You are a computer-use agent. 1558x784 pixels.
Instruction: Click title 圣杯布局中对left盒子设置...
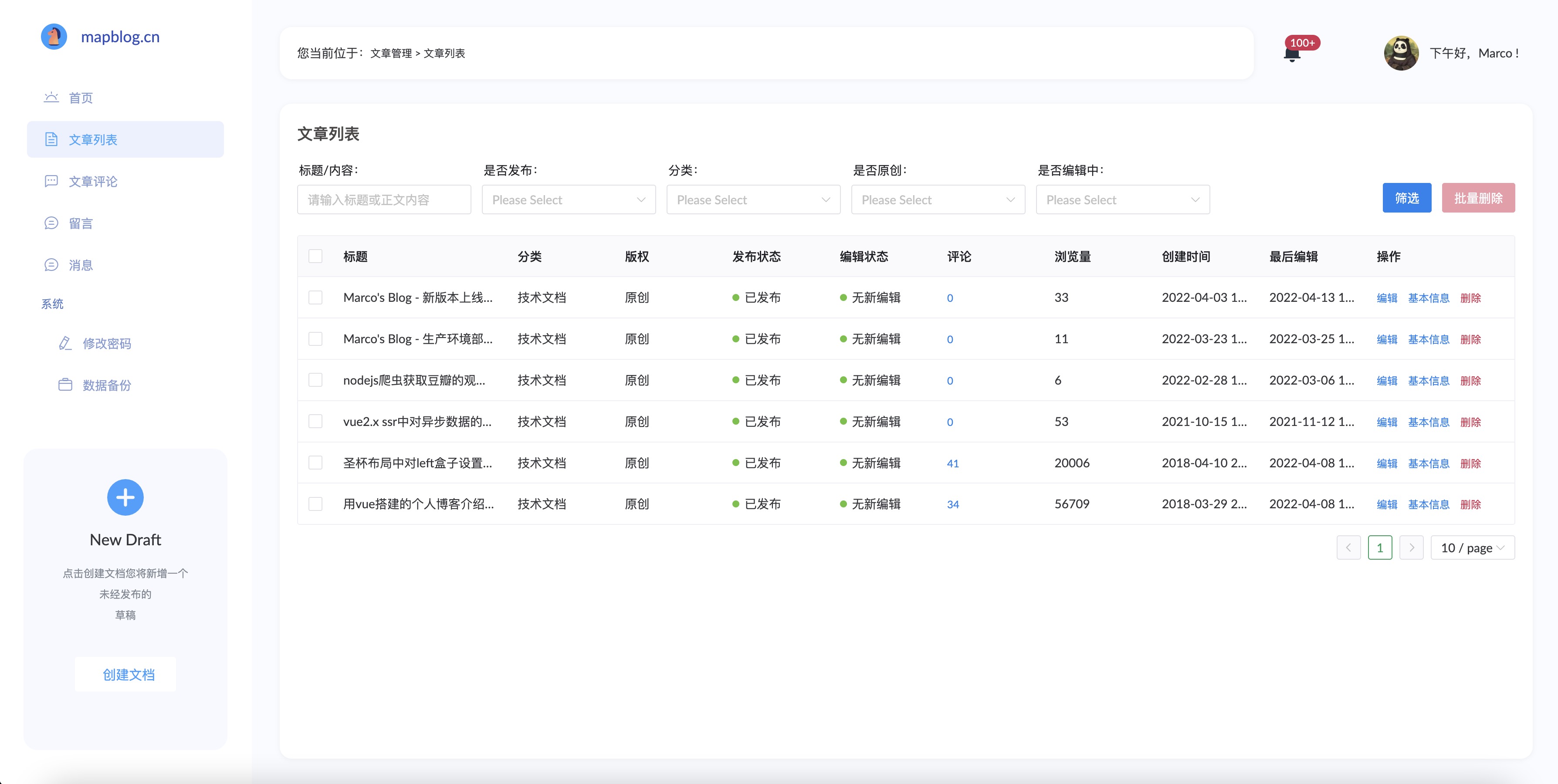click(417, 463)
